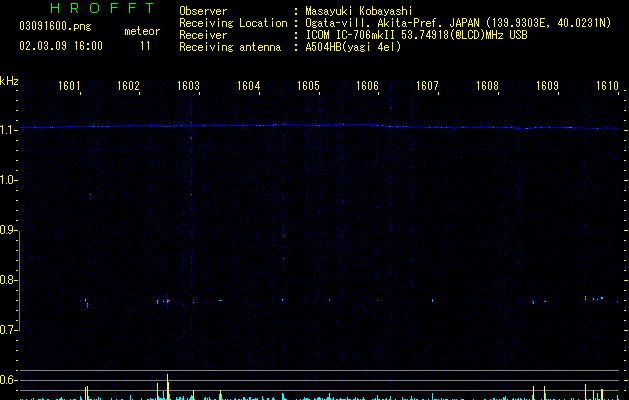Click the 1603 time marker
This screenshot has width=629, height=400.
click(189, 86)
